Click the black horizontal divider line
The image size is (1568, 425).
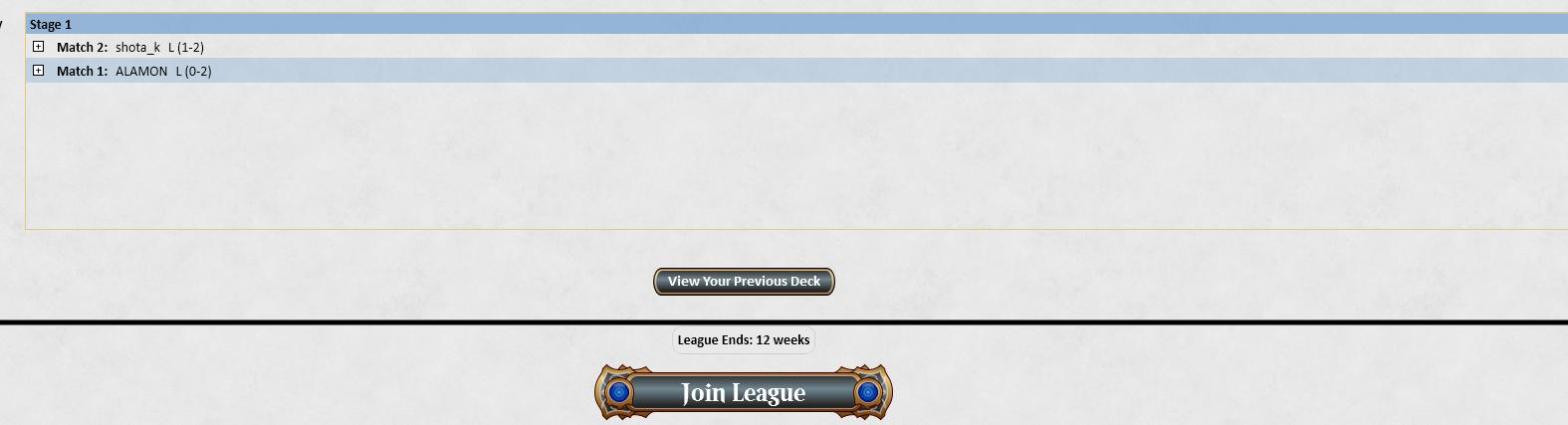[x=784, y=322]
